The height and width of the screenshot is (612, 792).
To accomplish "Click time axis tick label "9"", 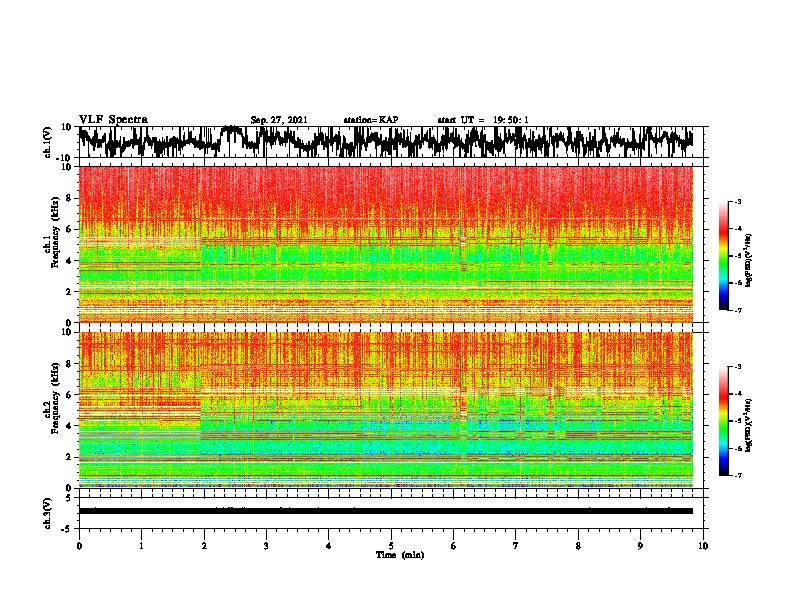I will point(640,546).
